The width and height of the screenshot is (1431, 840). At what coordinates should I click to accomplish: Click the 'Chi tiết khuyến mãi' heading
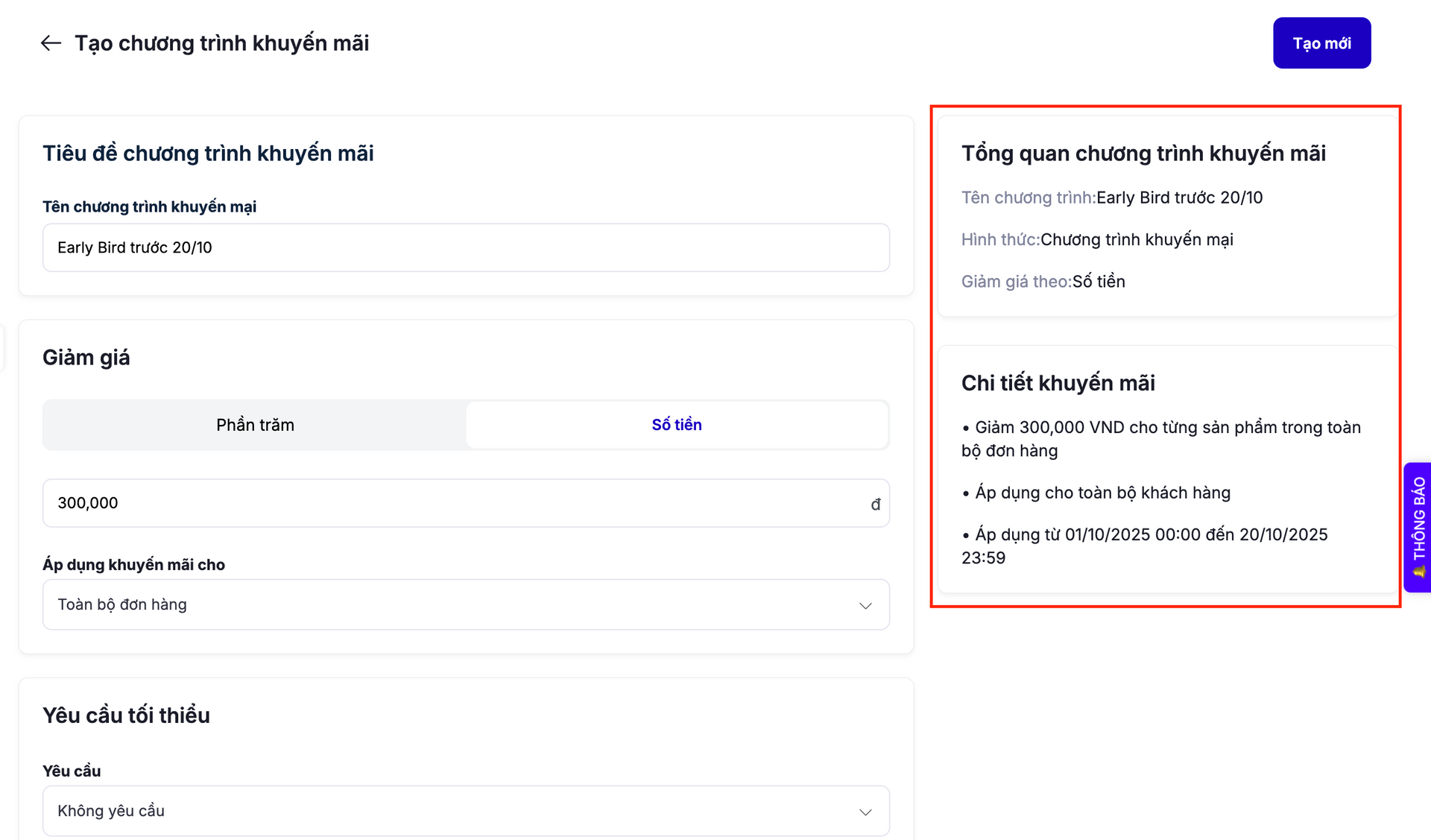click(1058, 383)
